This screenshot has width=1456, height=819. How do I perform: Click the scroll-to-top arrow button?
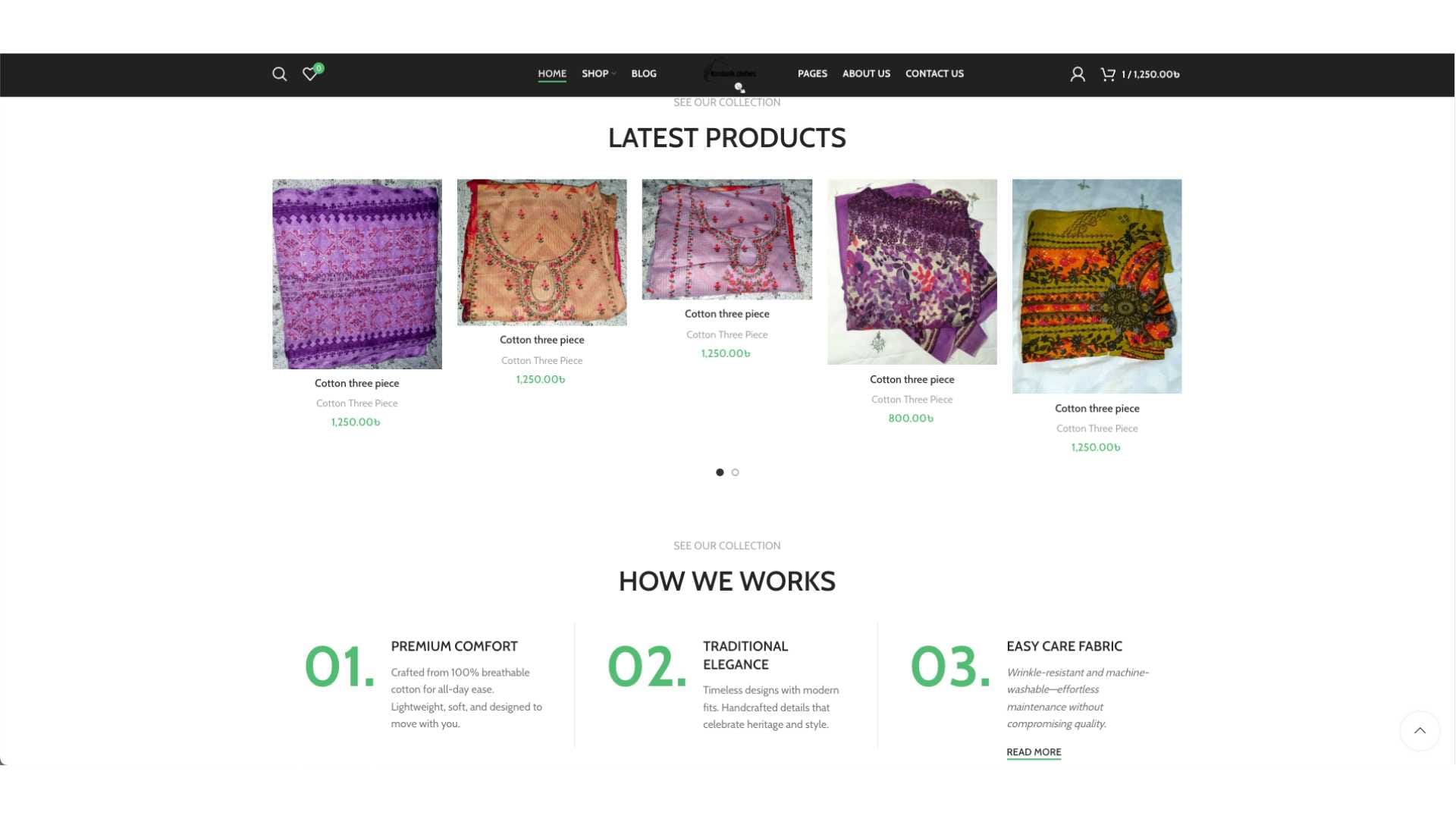click(1420, 731)
